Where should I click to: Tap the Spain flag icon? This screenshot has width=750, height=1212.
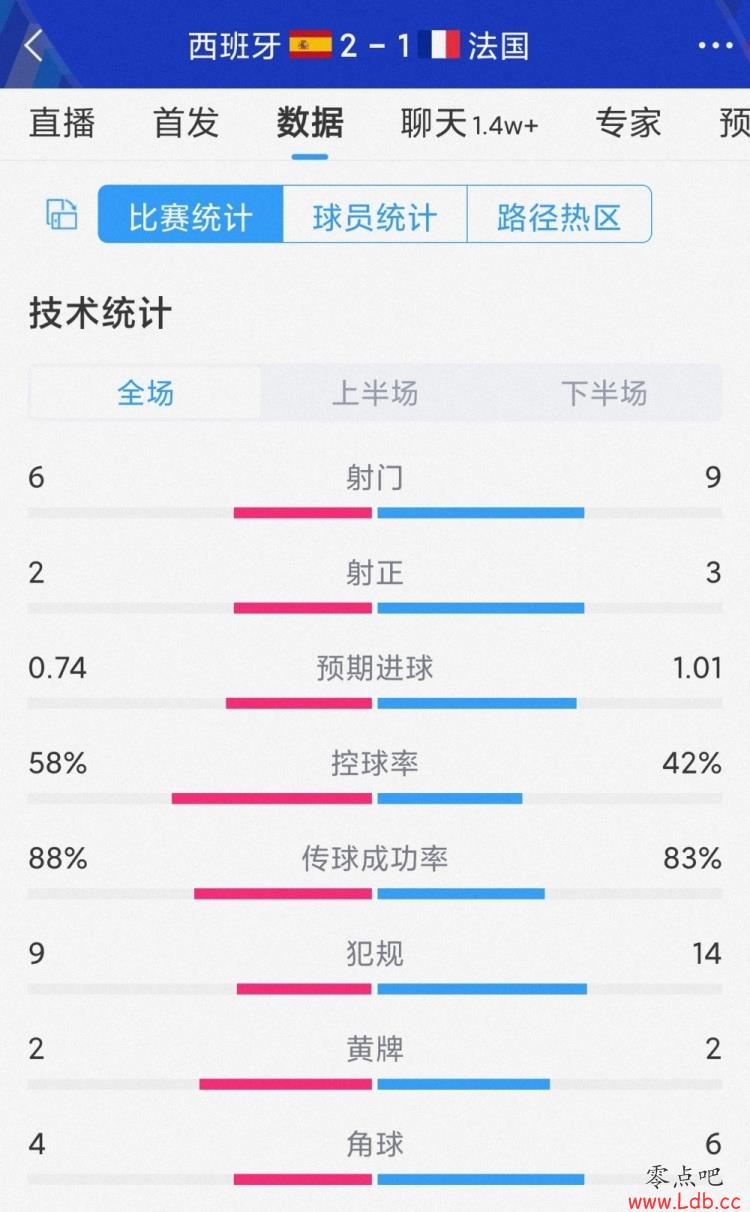(x=311, y=45)
